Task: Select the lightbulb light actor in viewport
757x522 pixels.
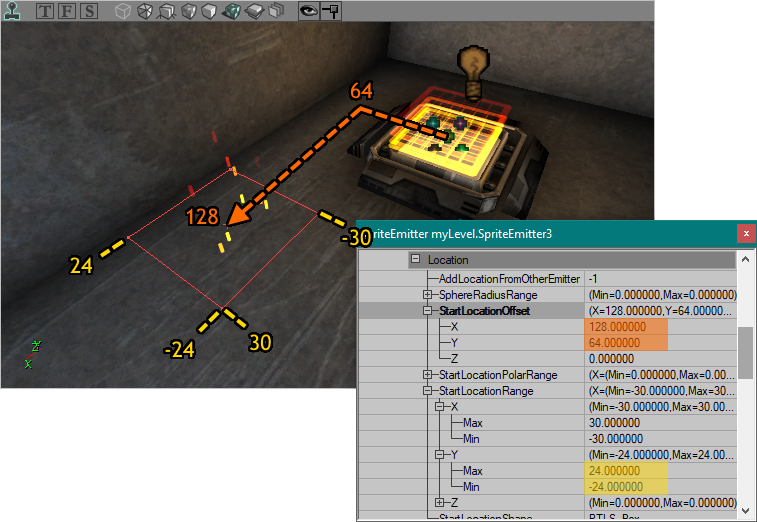Action: (474, 72)
